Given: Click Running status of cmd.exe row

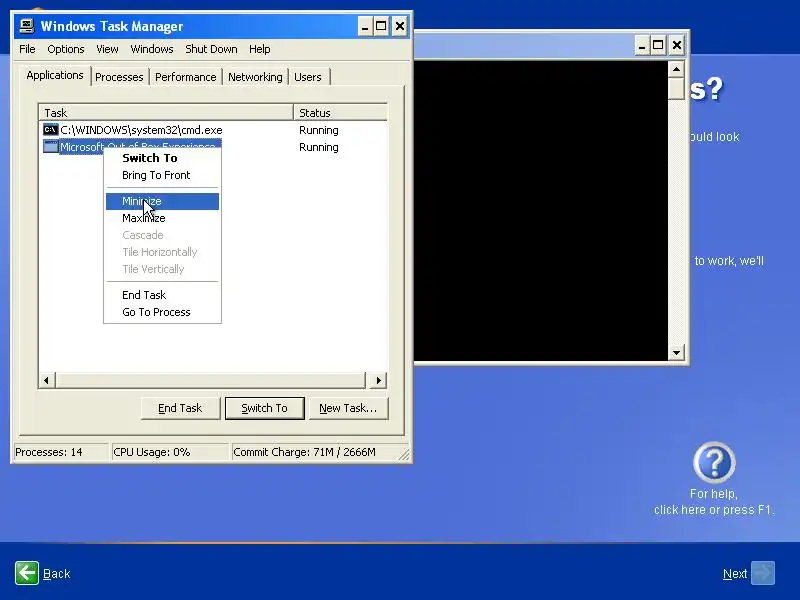Looking at the screenshot, I should click(x=319, y=130).
